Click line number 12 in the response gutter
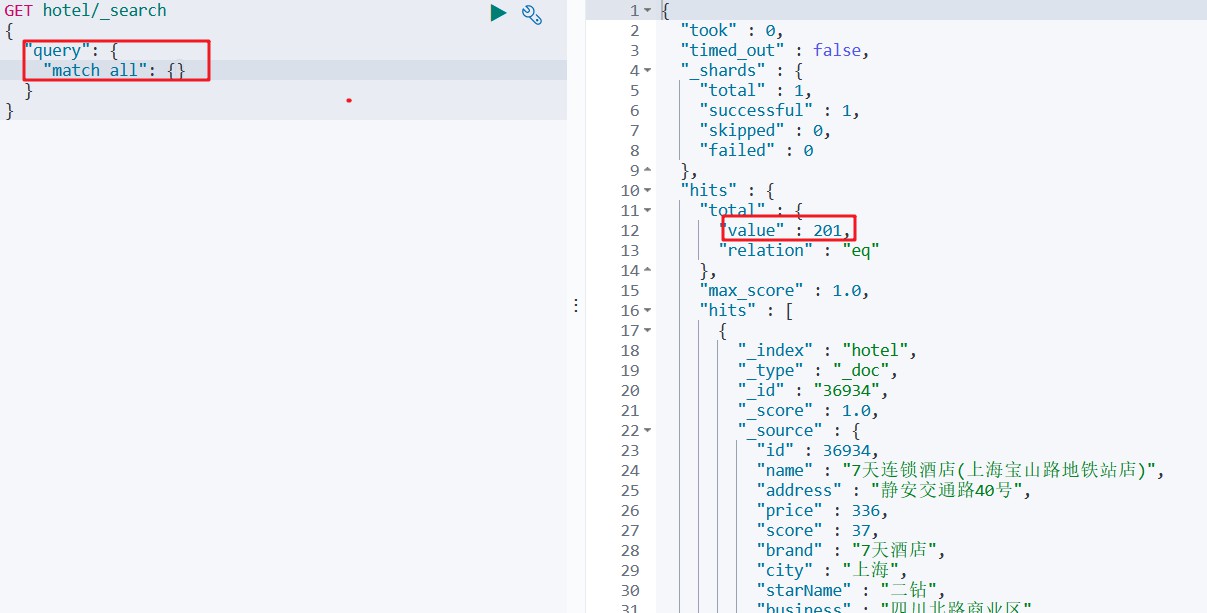1207x613 pixels. [629, 230]
